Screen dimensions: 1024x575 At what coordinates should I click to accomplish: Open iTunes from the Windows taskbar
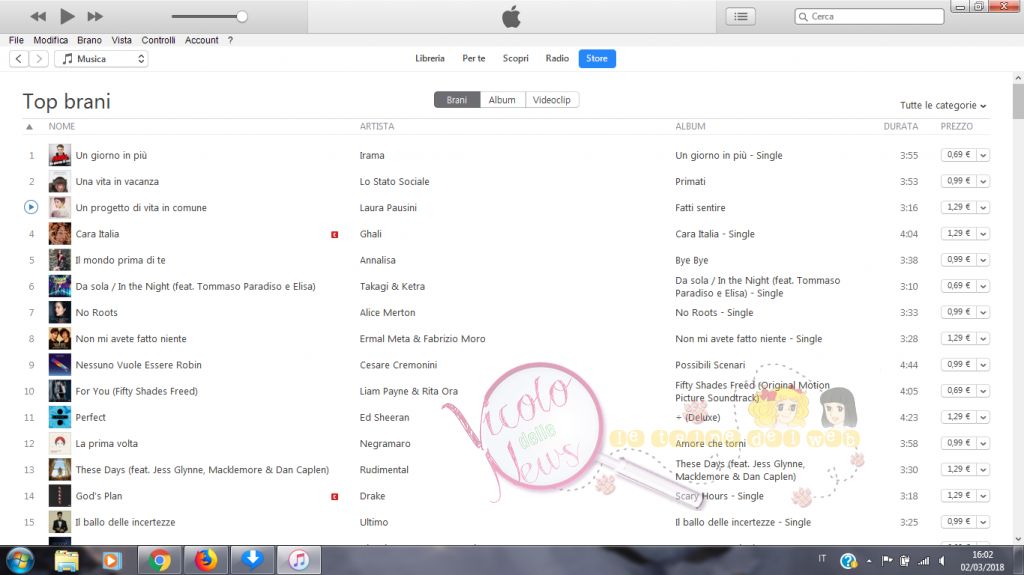click(298, 560)
